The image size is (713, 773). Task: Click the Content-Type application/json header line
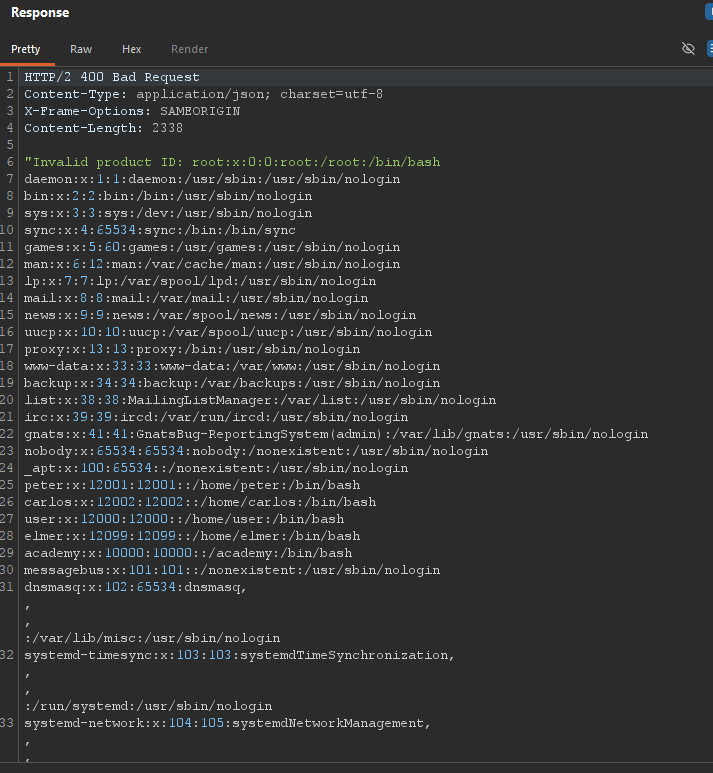pos(203,94)
